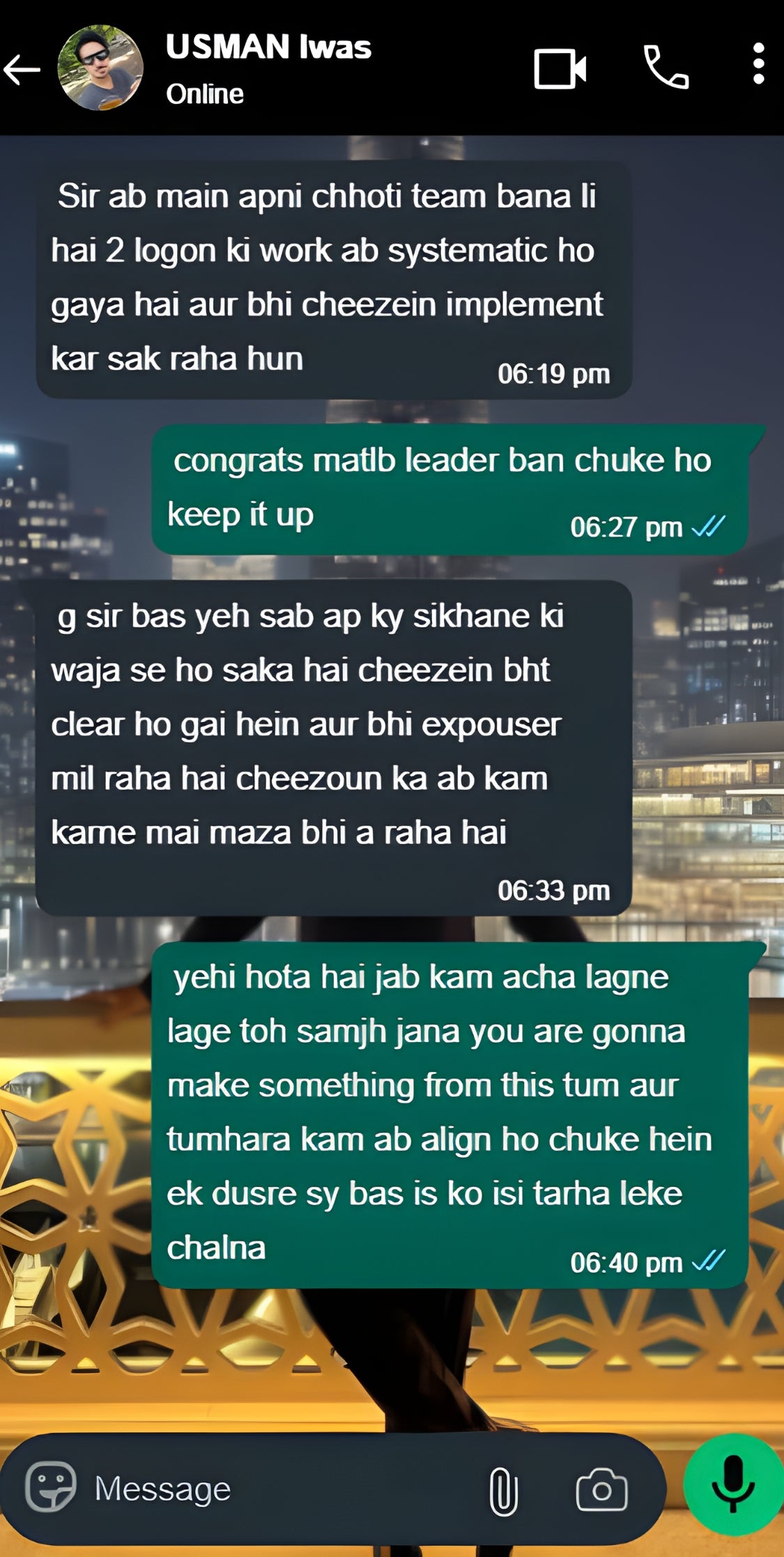Open attachments with the paperclip icon
This screenshot has width=784, height=1557.
point(503,1491)
